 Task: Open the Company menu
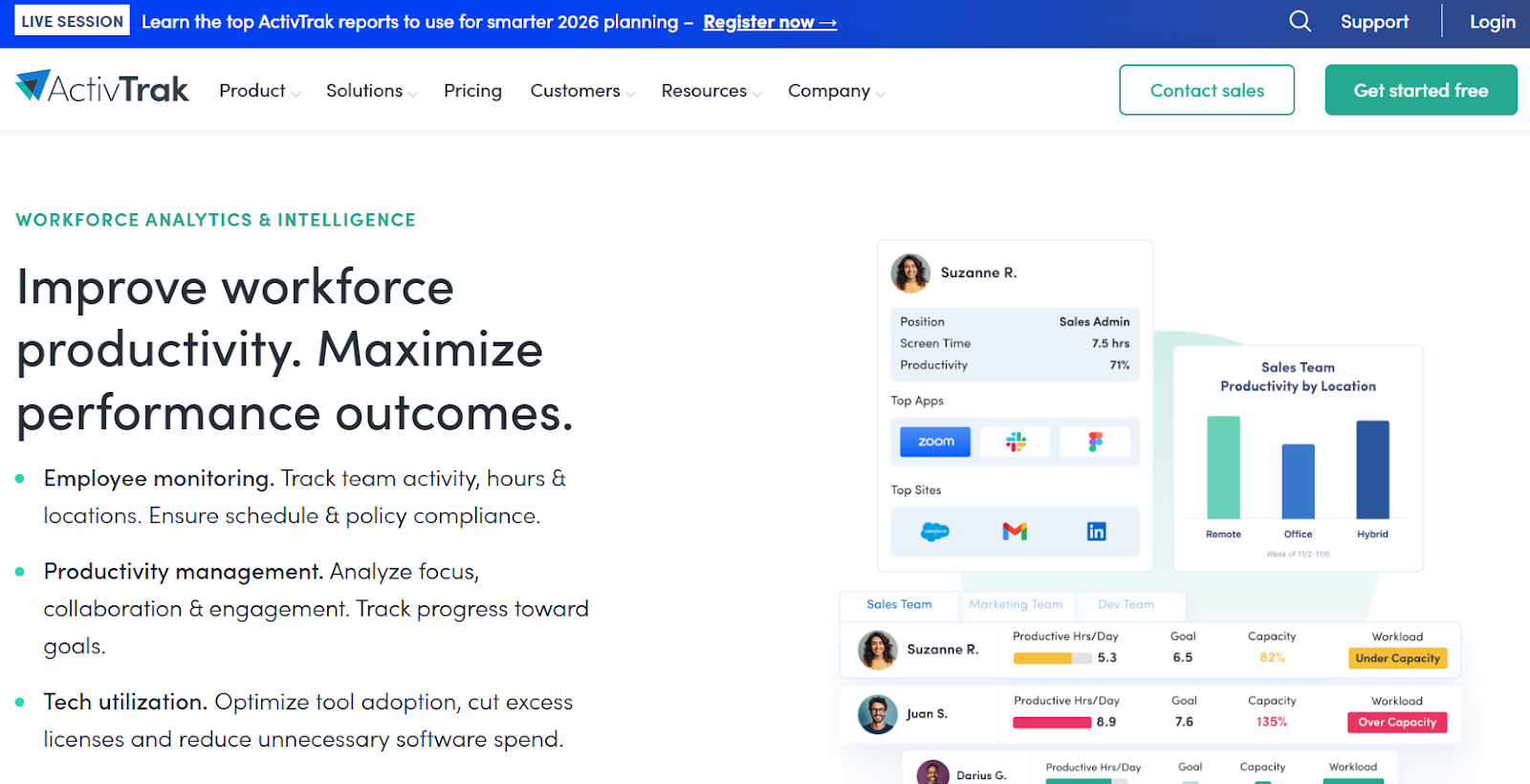829,91
